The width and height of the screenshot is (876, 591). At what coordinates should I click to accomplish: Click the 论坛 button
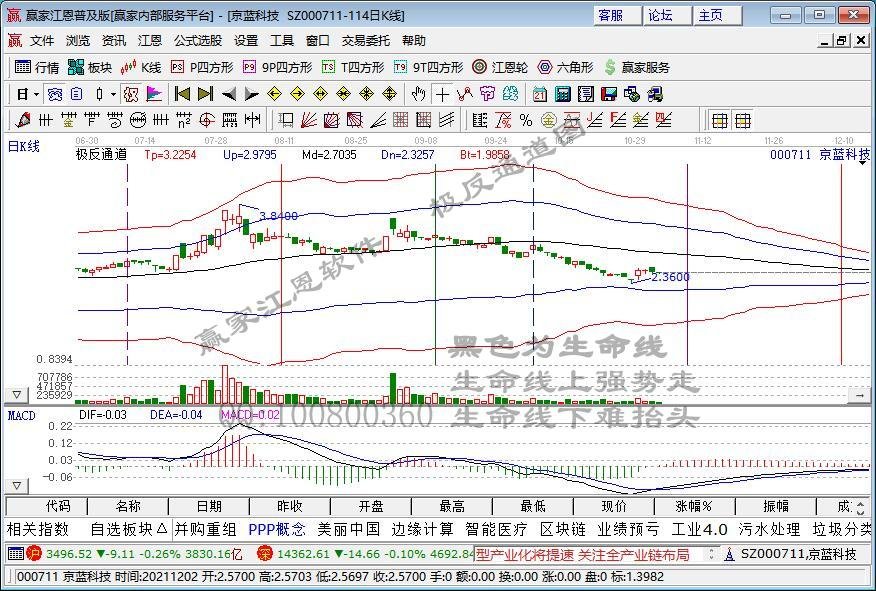667,15
